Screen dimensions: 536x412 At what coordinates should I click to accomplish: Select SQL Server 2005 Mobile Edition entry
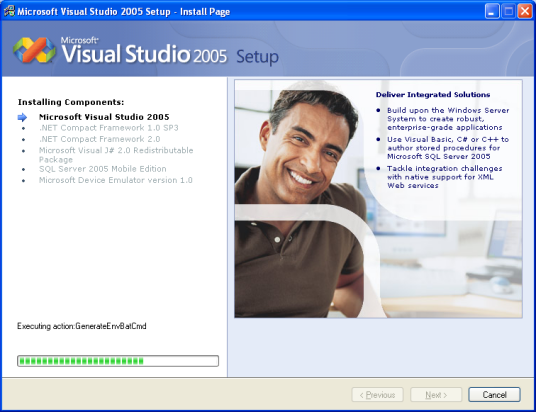point(103,169)
